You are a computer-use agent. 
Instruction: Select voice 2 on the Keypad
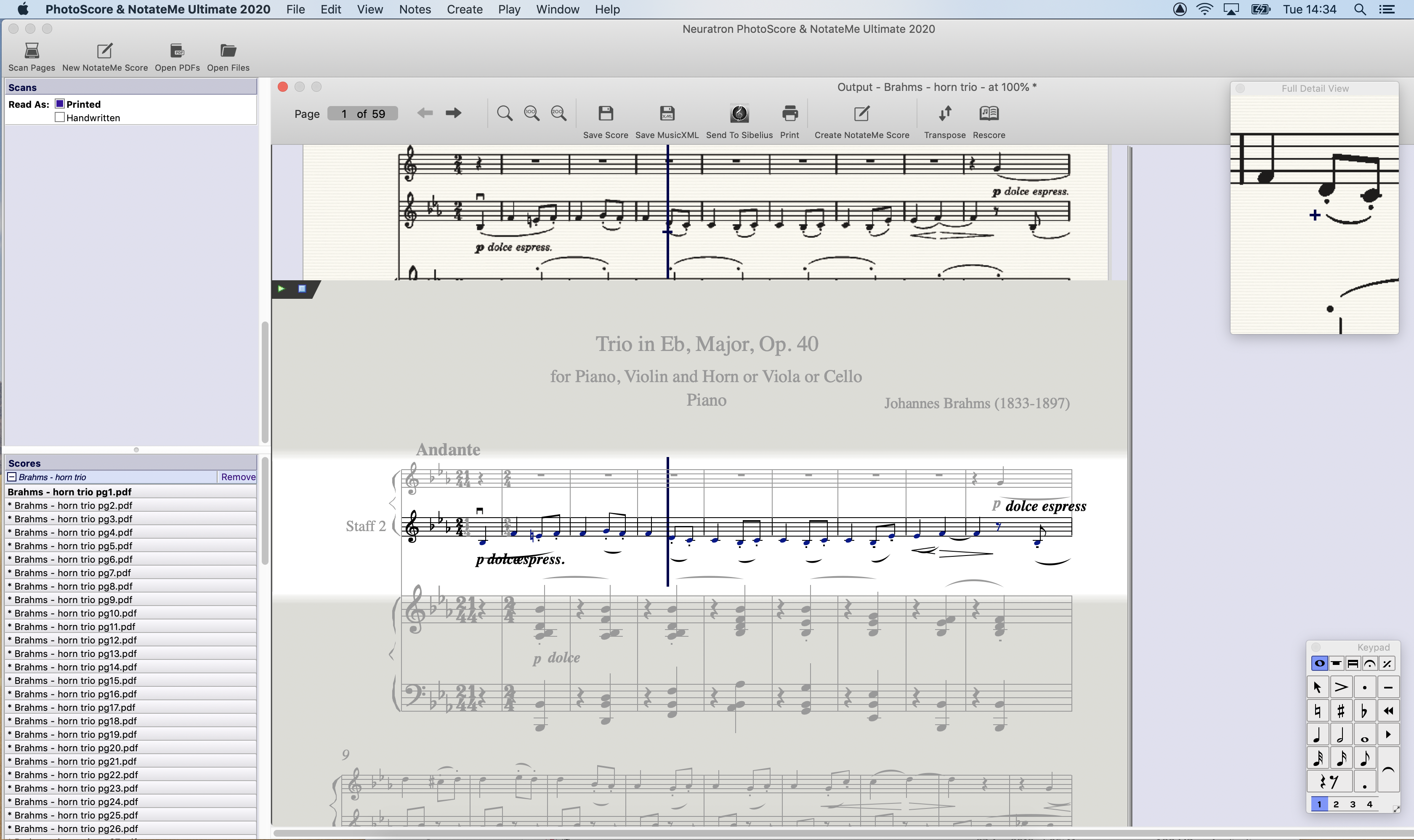(1337, 804)
